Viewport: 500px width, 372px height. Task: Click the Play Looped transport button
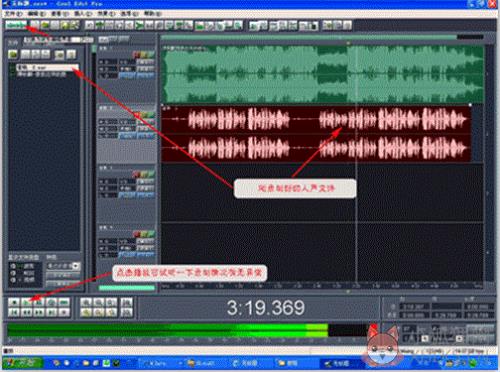coord(64,302)
